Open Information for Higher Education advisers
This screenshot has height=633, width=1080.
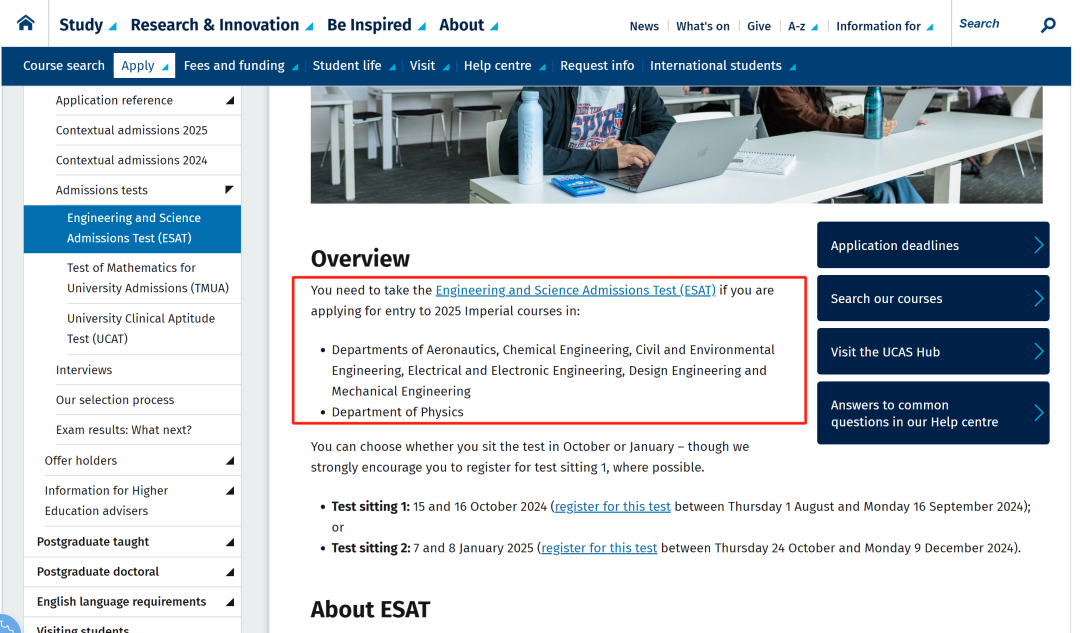tap(106, 501)
